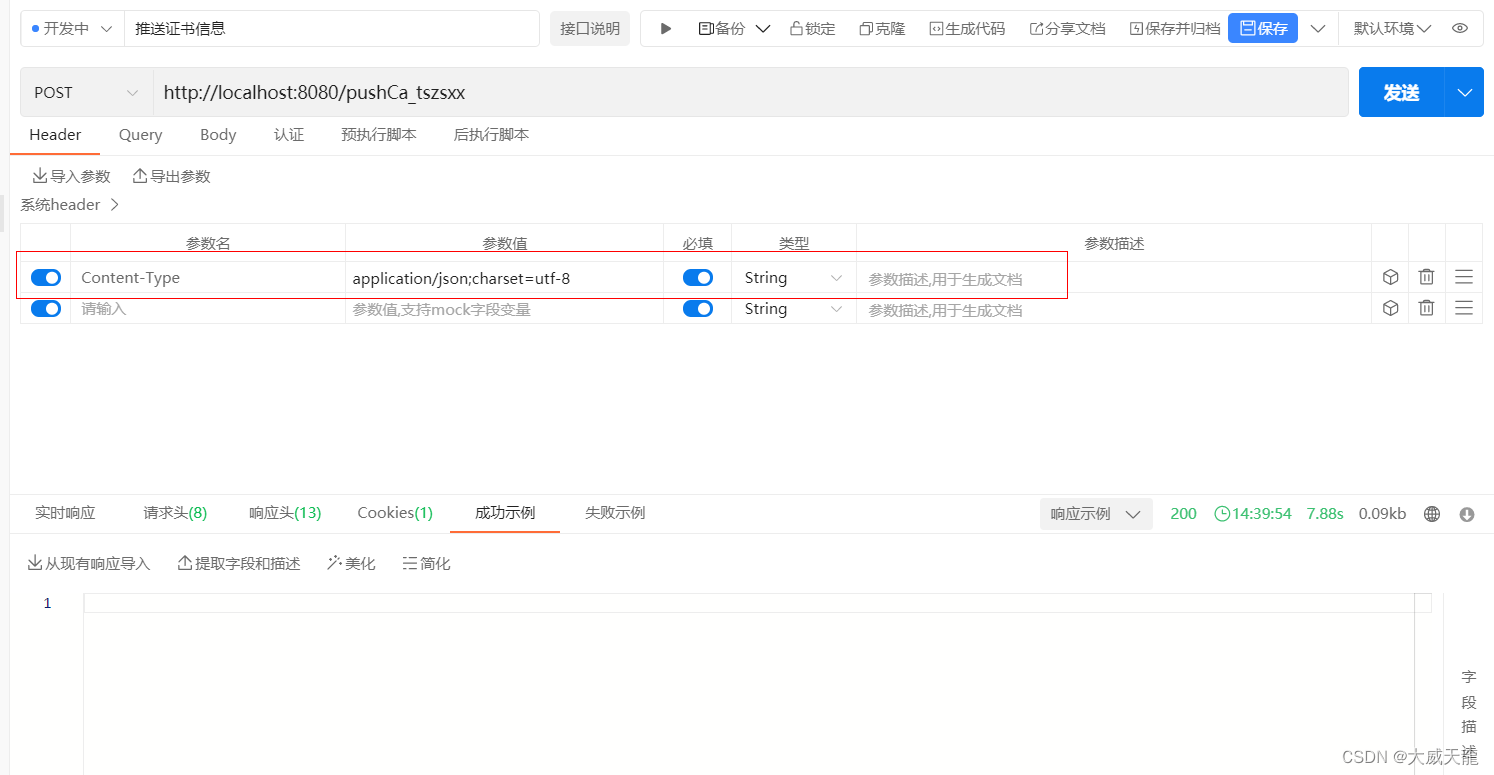
Task: Switch to the 请求头(8) tab
Action: 175,513
